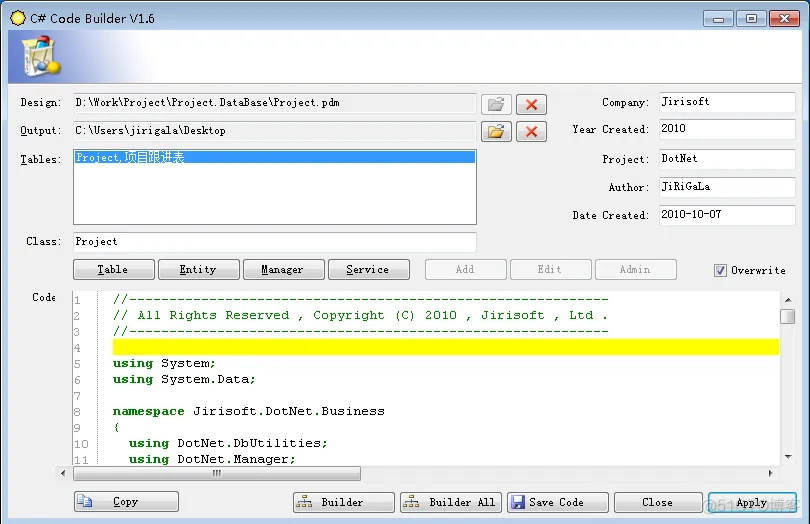Clear the Design path with red X
The width and height of the screenshot is (810, 524).
pos(531,104)
